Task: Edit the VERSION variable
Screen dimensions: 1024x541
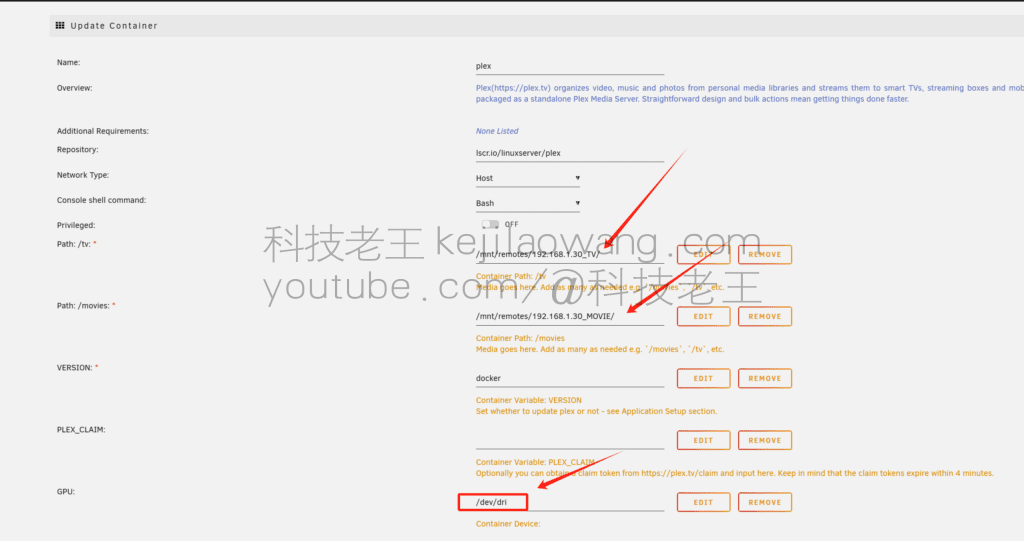Action: (x=703, y=378)
